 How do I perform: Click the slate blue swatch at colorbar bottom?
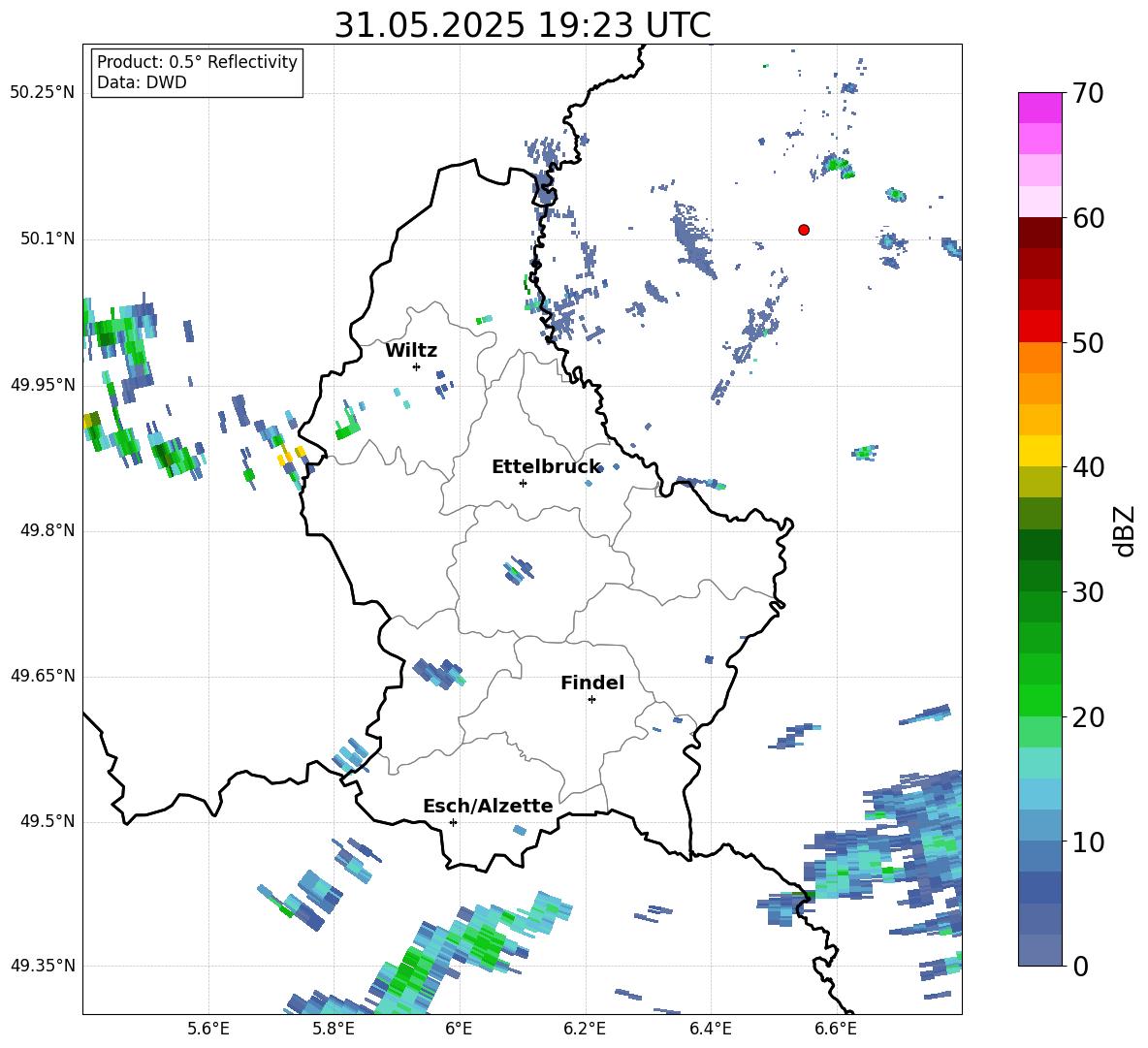tap(1039, 950)
